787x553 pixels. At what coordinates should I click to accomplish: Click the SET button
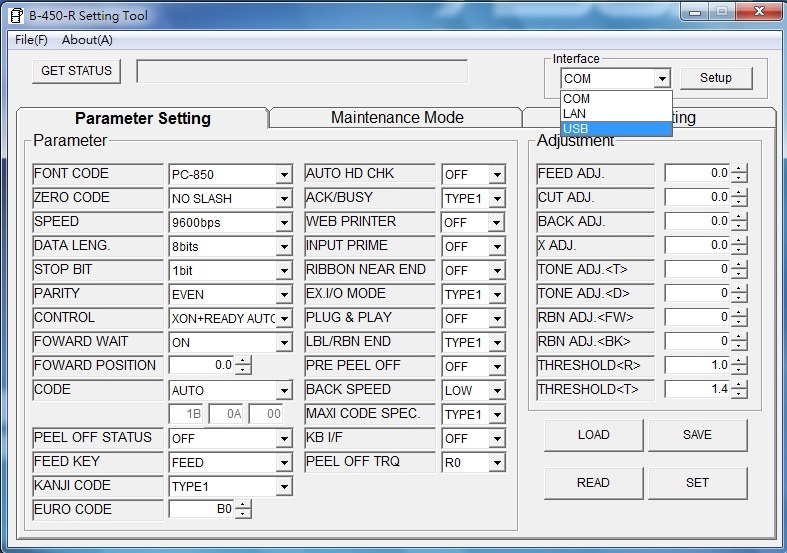[x=697, y=483]
